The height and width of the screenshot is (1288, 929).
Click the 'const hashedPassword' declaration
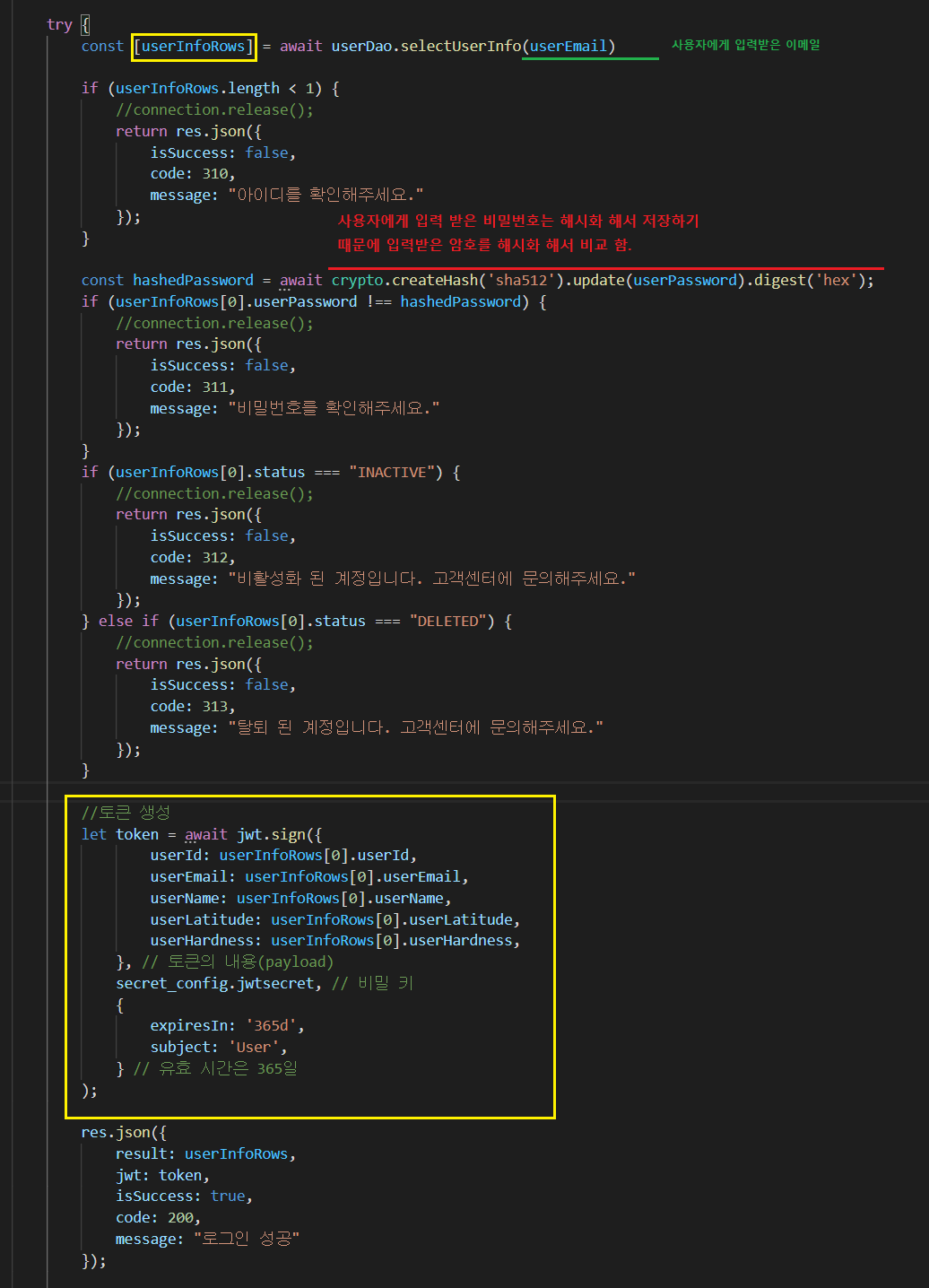[x=168, y=280]
